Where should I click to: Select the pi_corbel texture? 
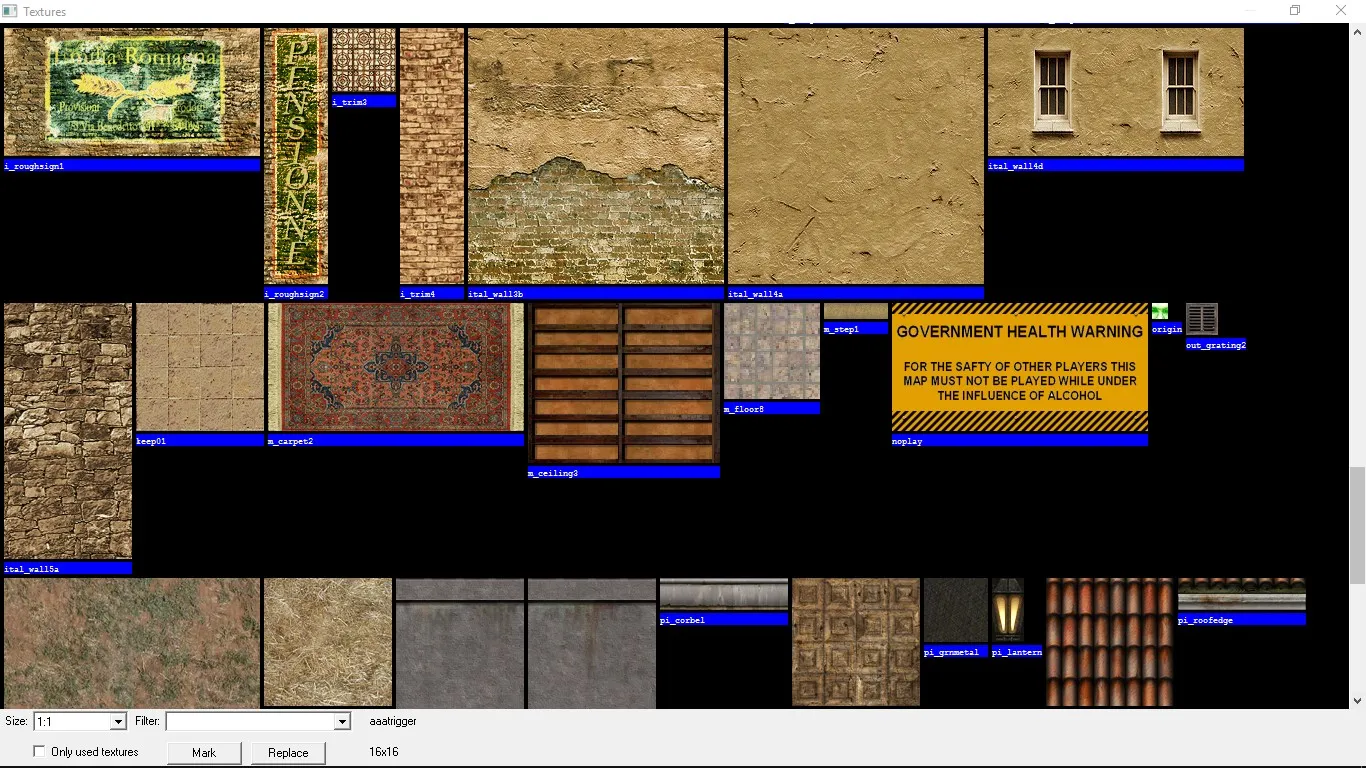[723, 595]
